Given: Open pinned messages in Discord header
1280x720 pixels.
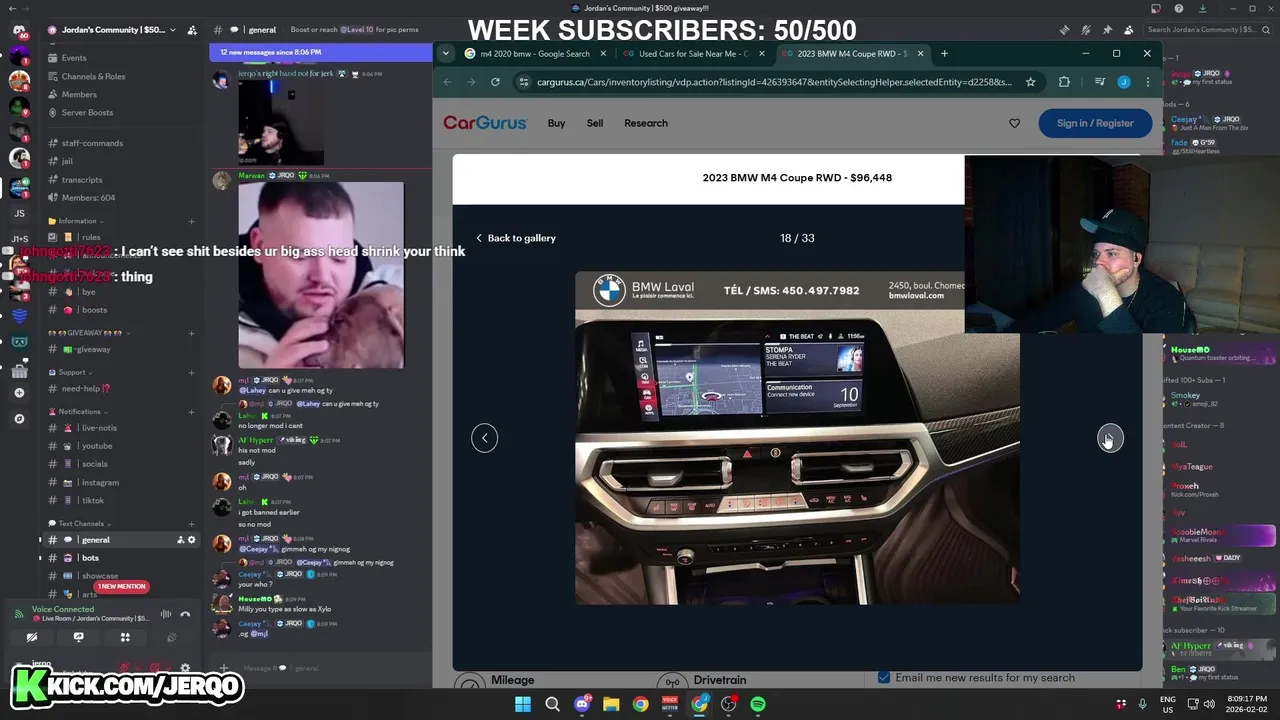Looking at the screenshot, I should coord(1107,30).
